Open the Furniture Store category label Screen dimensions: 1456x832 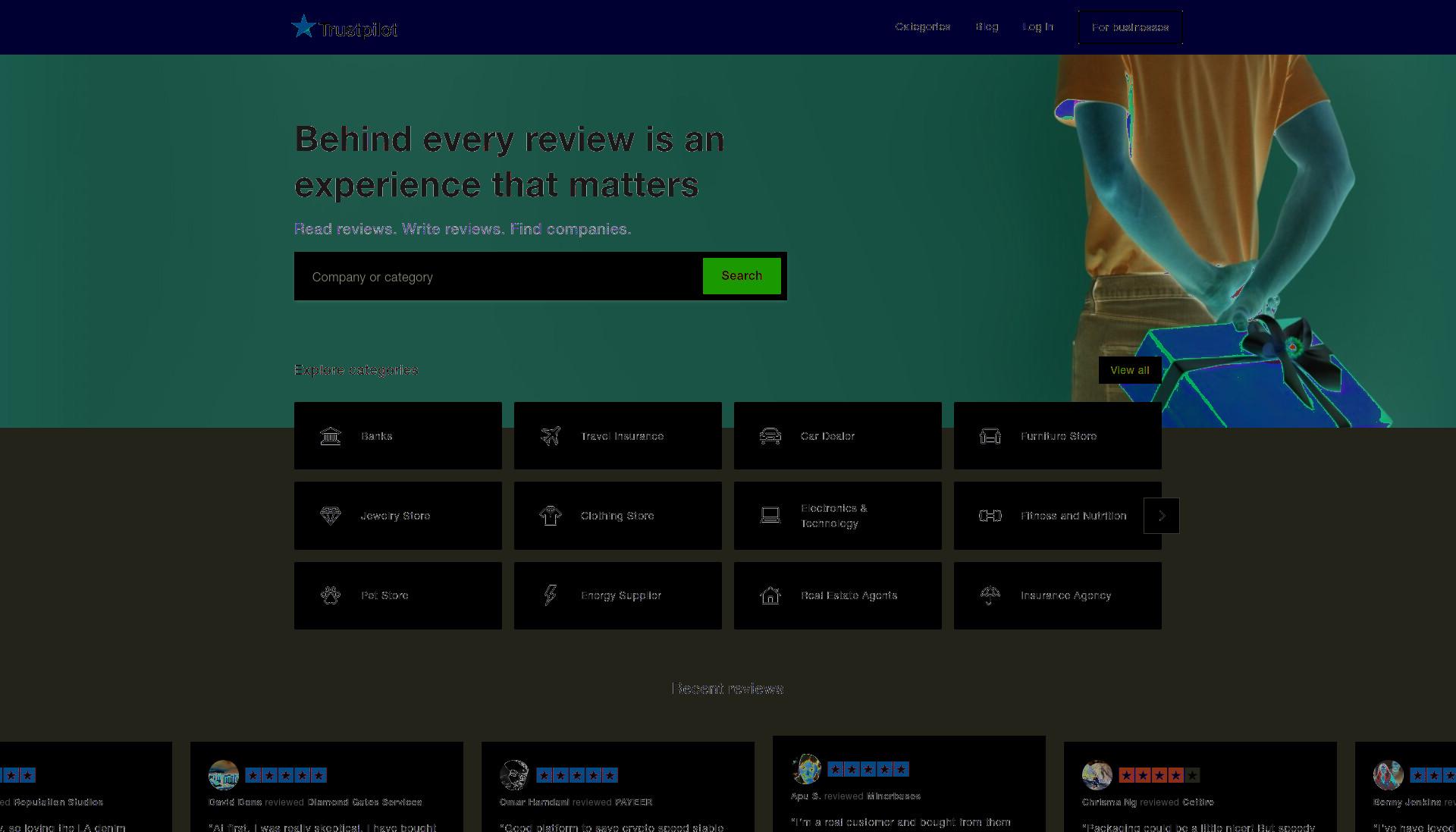[x=1059, y=436]
